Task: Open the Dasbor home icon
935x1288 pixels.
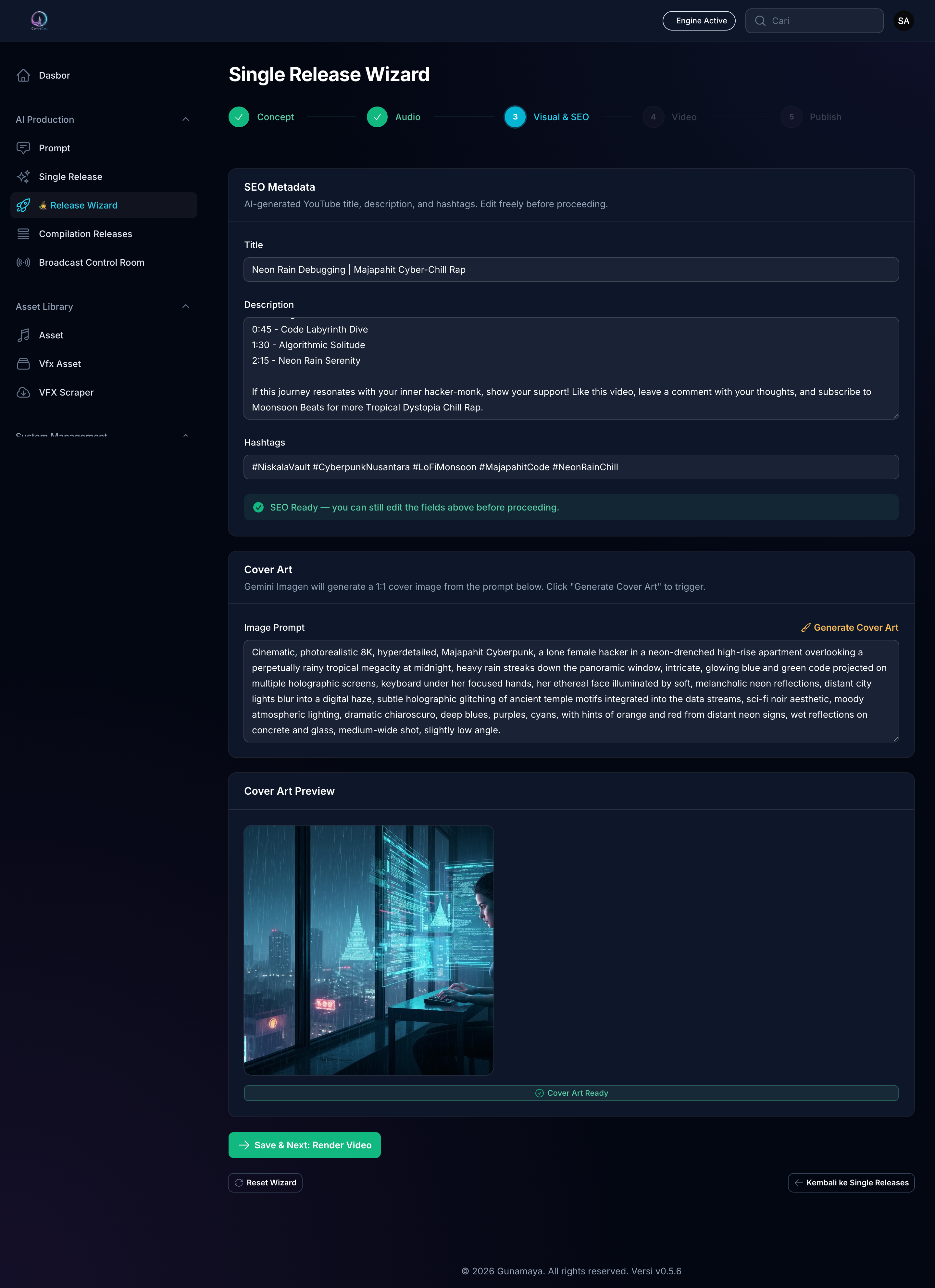Action: tap(23, 75)
